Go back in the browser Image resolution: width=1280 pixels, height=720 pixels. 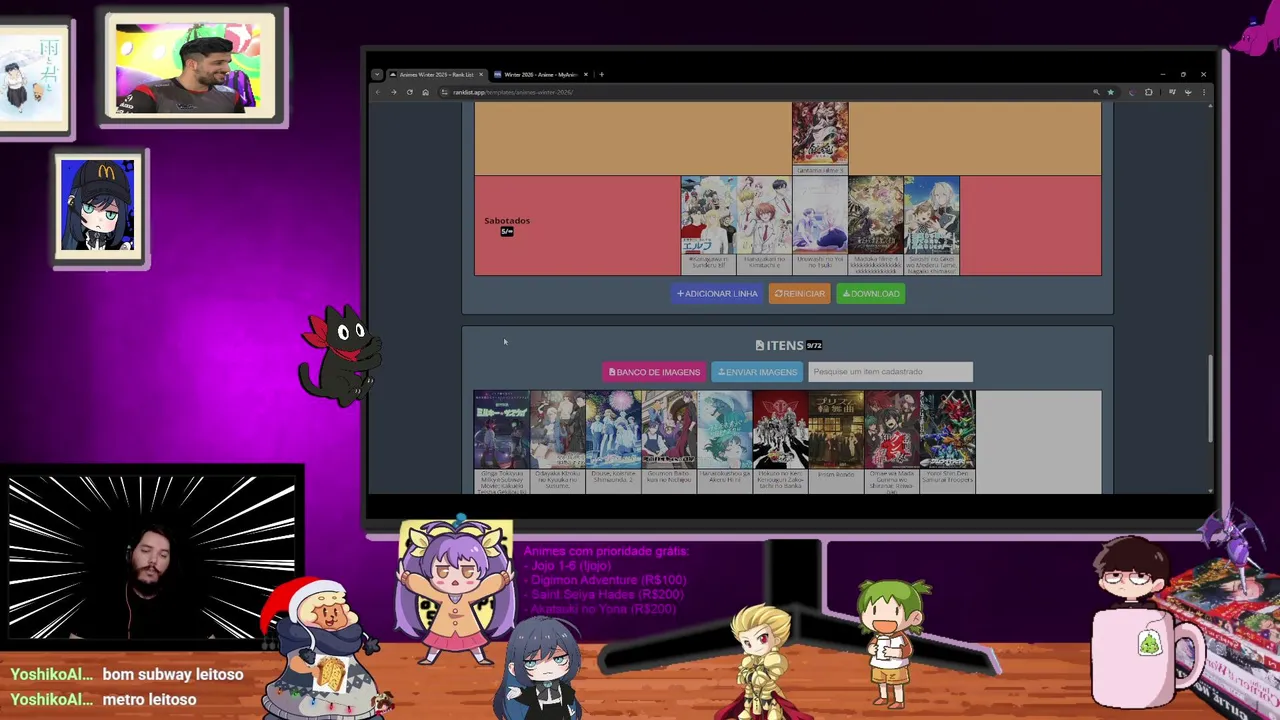[x=378, y=92]
